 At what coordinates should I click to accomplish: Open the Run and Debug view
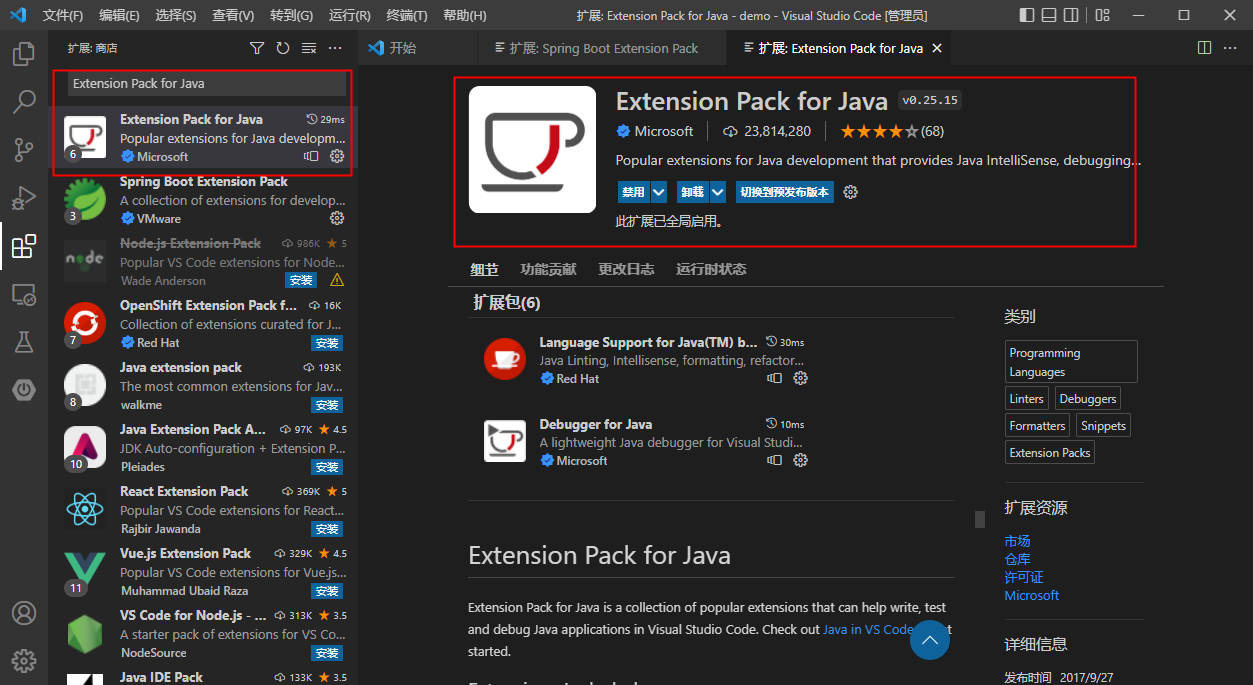(x=24, y=197)
